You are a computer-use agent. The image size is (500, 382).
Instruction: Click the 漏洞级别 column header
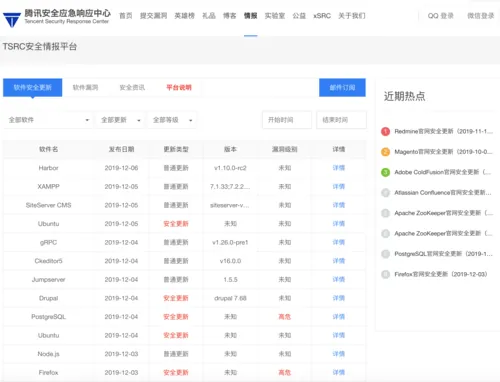(285, 149)
